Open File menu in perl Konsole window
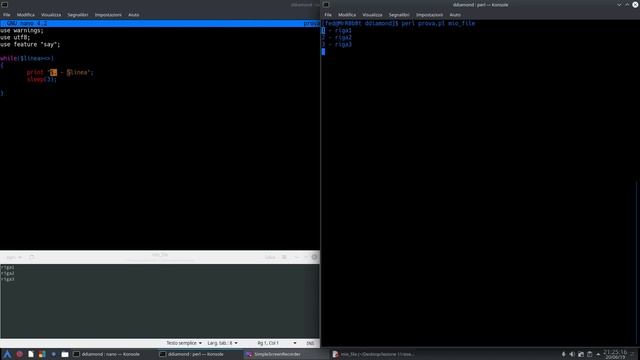The height and width of the screenshot is (360, 640). point(328,15)
